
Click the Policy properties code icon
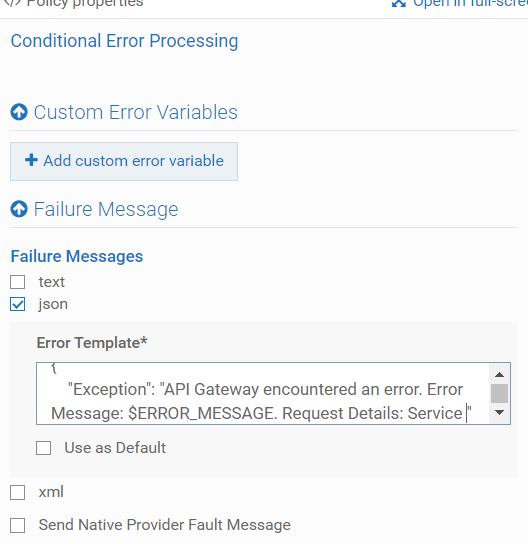12,3
